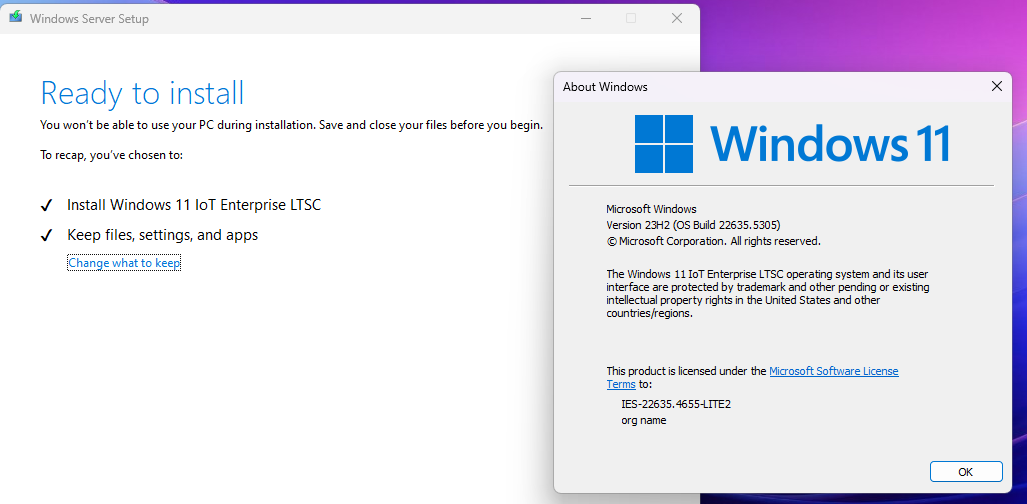Minimize the Windows Server Setup window
This screenshot has width=1027, height=504.
tap(586, 18)
